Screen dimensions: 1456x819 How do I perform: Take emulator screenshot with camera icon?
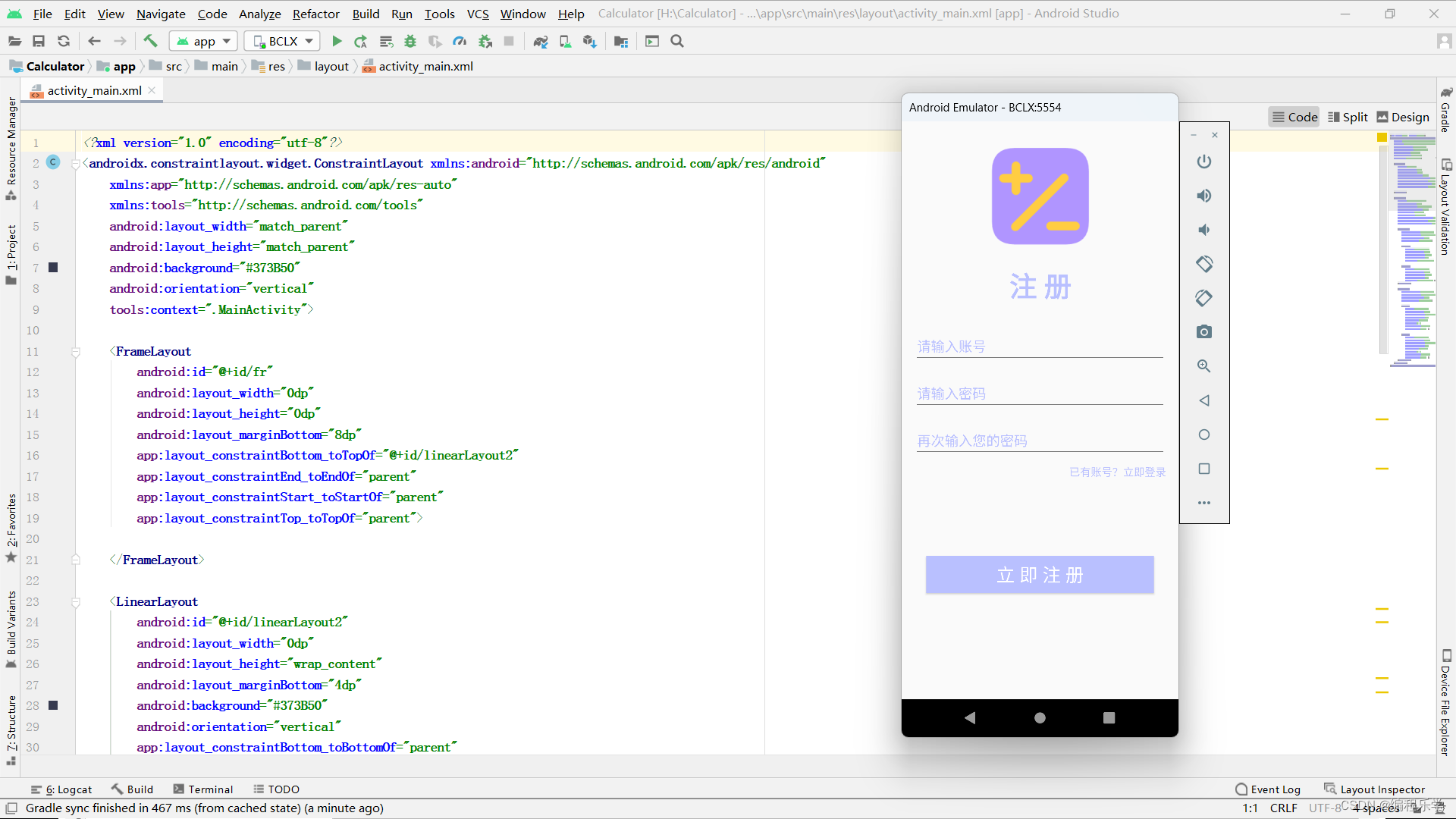tap(1203, 332)
